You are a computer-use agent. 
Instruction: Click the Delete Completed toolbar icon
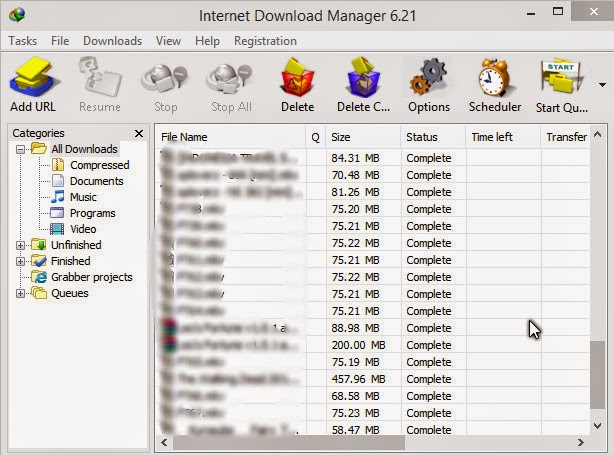[364, 78]
